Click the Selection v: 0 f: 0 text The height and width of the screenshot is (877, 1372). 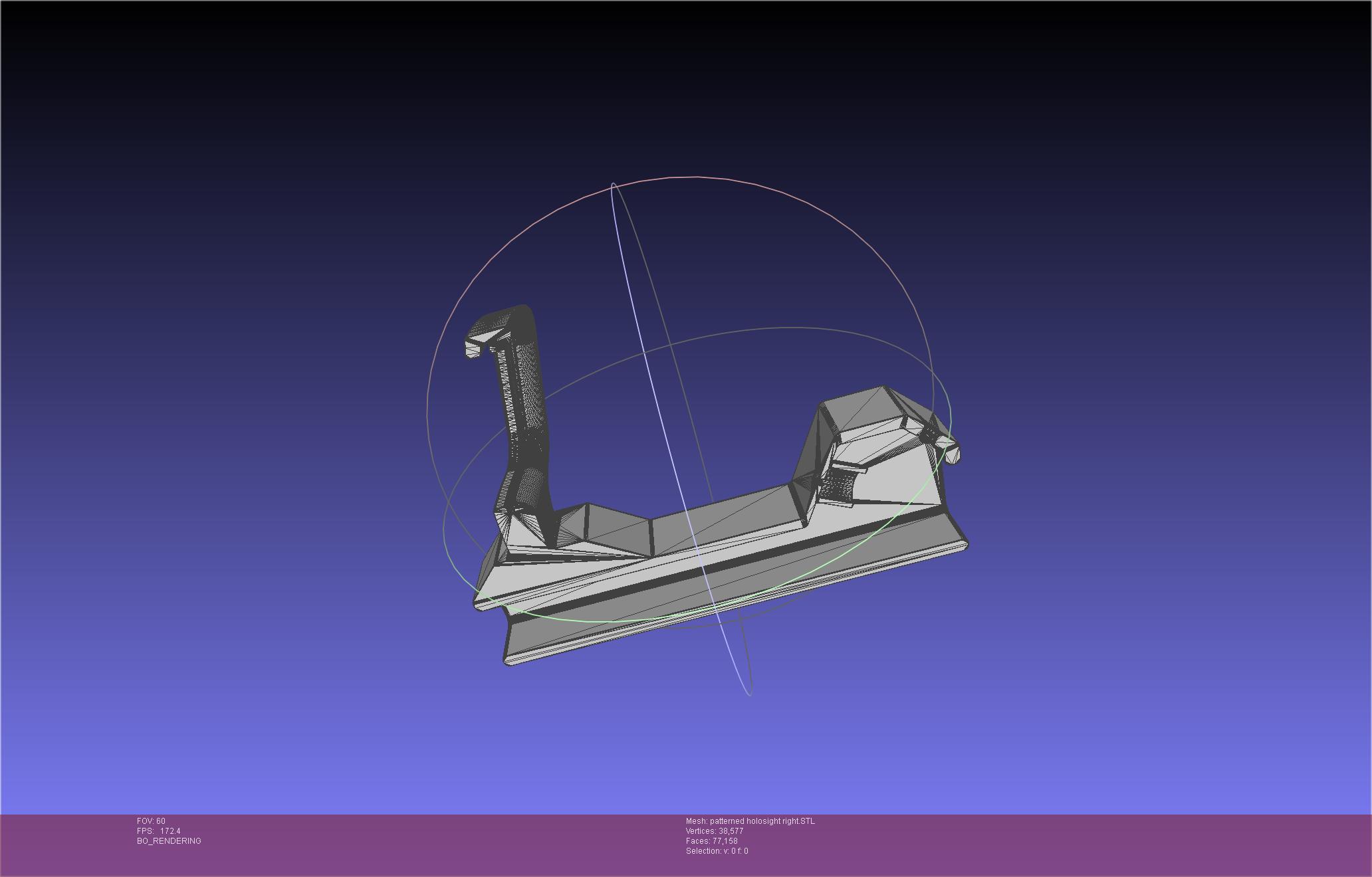pyautogui.click(x=717, y=851)
